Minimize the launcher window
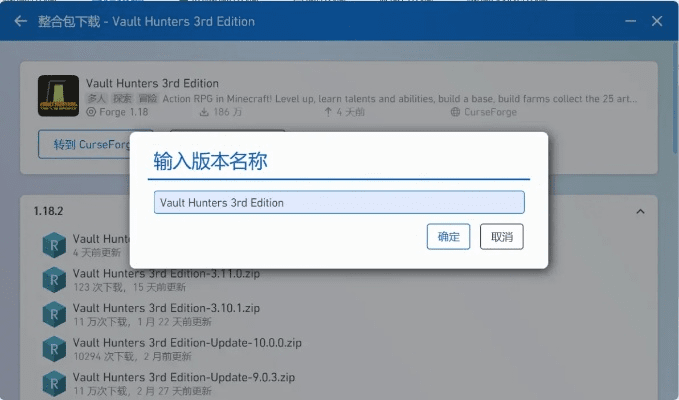Screen dimensions: 679x400 [x=630, y=21]
